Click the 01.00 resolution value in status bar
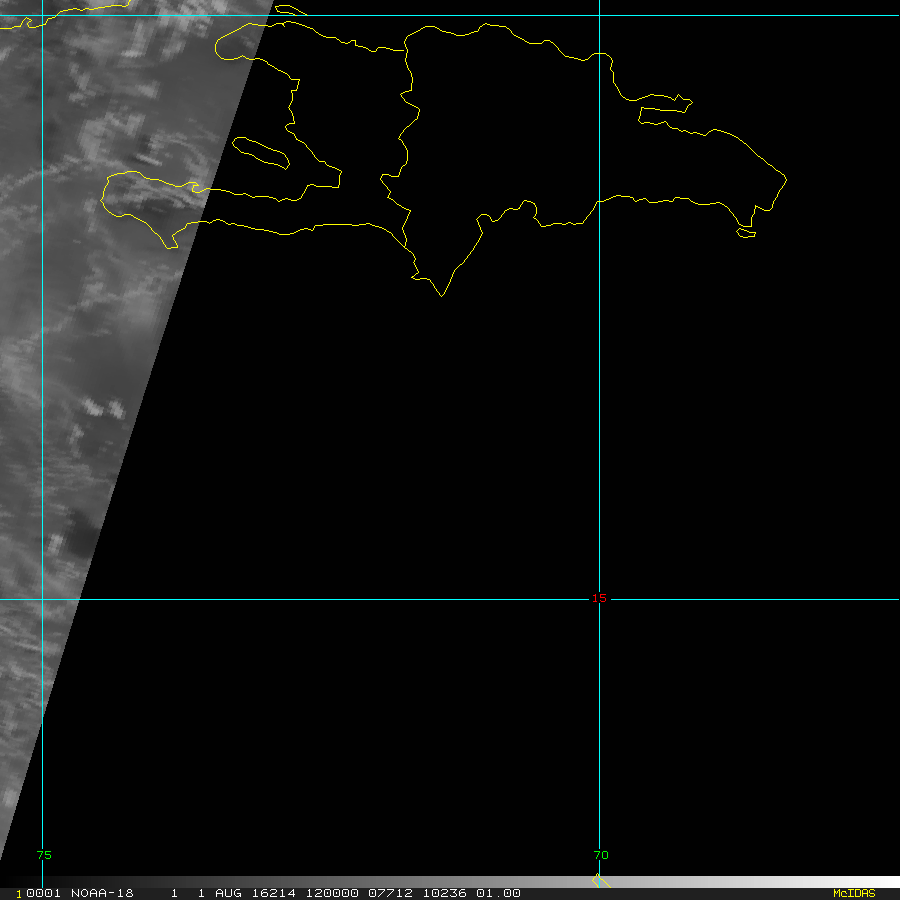The image size is (900, 900). [497, 893]
